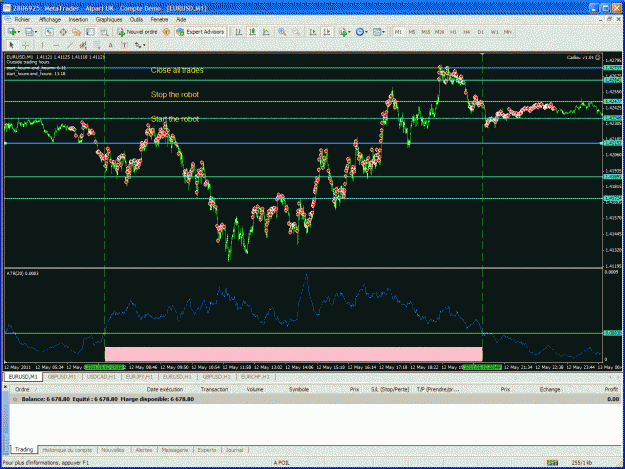The height and width of the screenshot is (469, 625).
Task: Toggle the Navigator folder icon
Action: (x=77, y=32)
